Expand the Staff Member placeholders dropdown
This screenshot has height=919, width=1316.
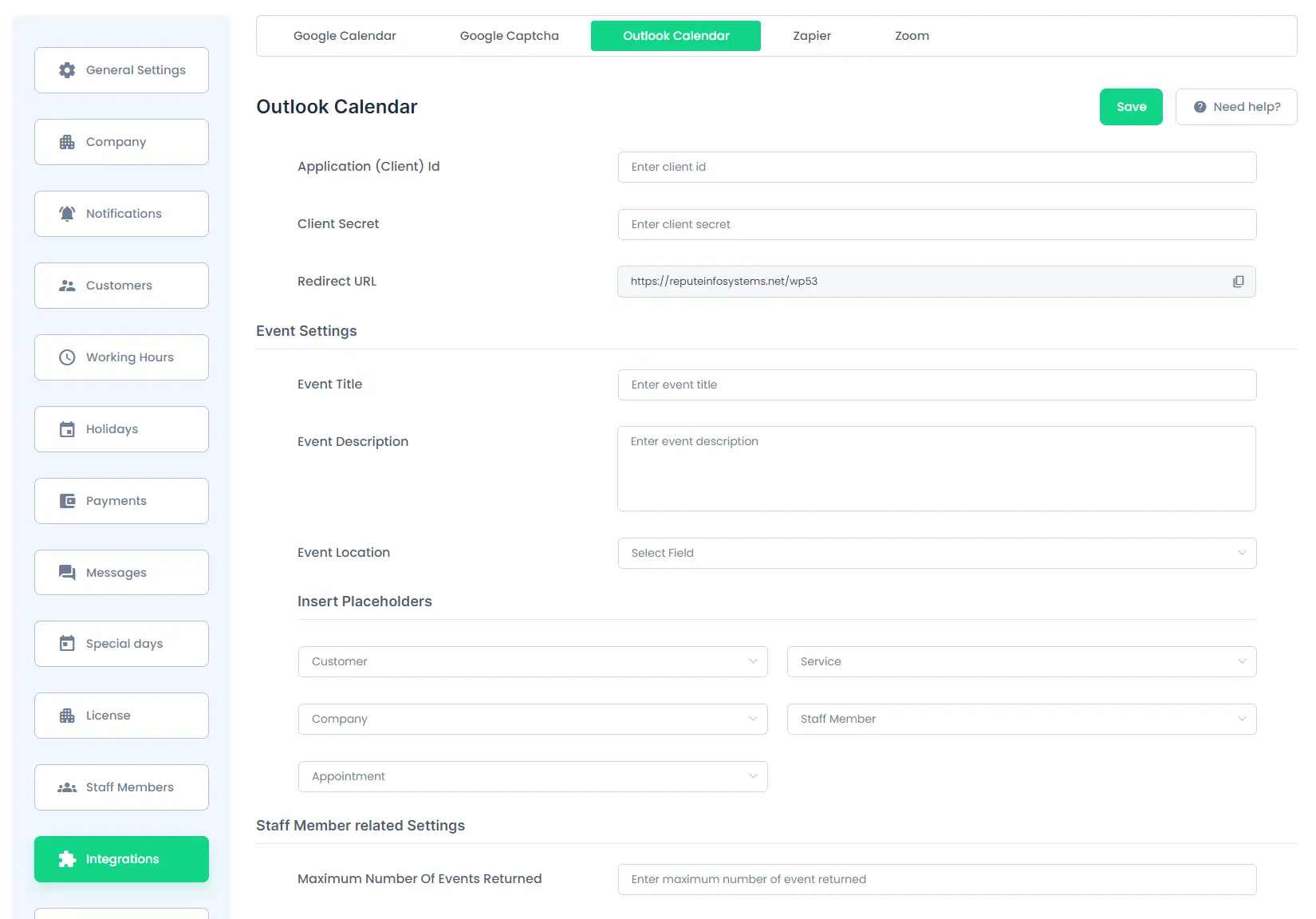pyautogui.click(x=1022, y=719)
